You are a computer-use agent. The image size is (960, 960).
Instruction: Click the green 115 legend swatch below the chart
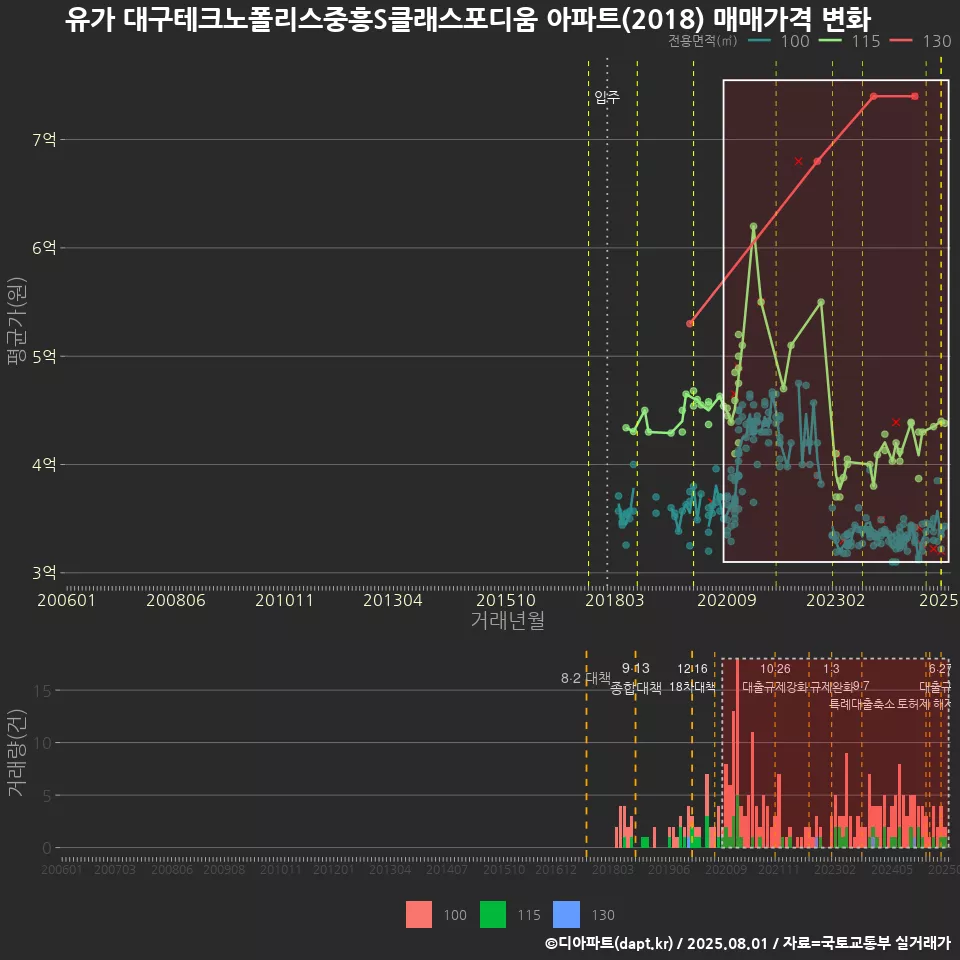[x=493, y=915]
